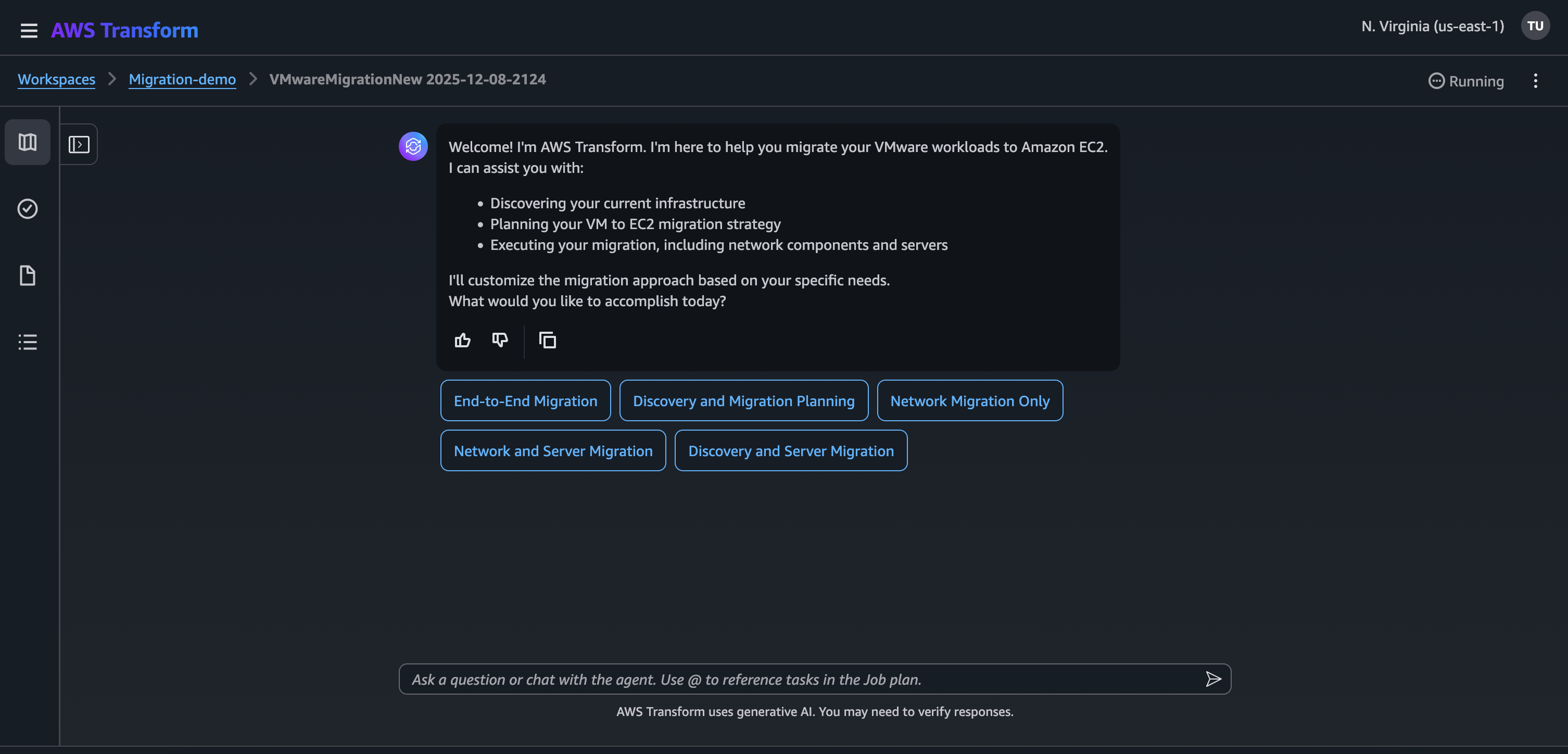The image size is (1568, 754).
Task: Open the navigation hamburger menu
Action: [29, 30]
